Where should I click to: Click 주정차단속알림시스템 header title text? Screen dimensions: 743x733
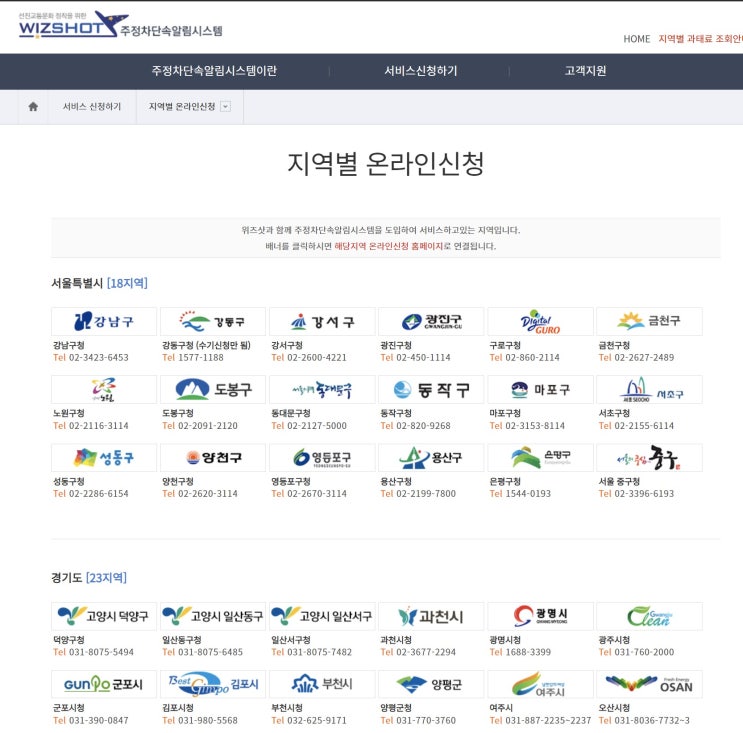[x=171, y=31]
